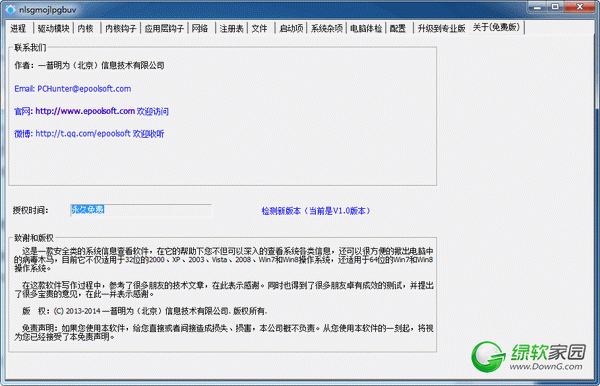The image size is (600, 386).
Task: Click the 检测新版本 check update link
Action: tap(316, 211)
